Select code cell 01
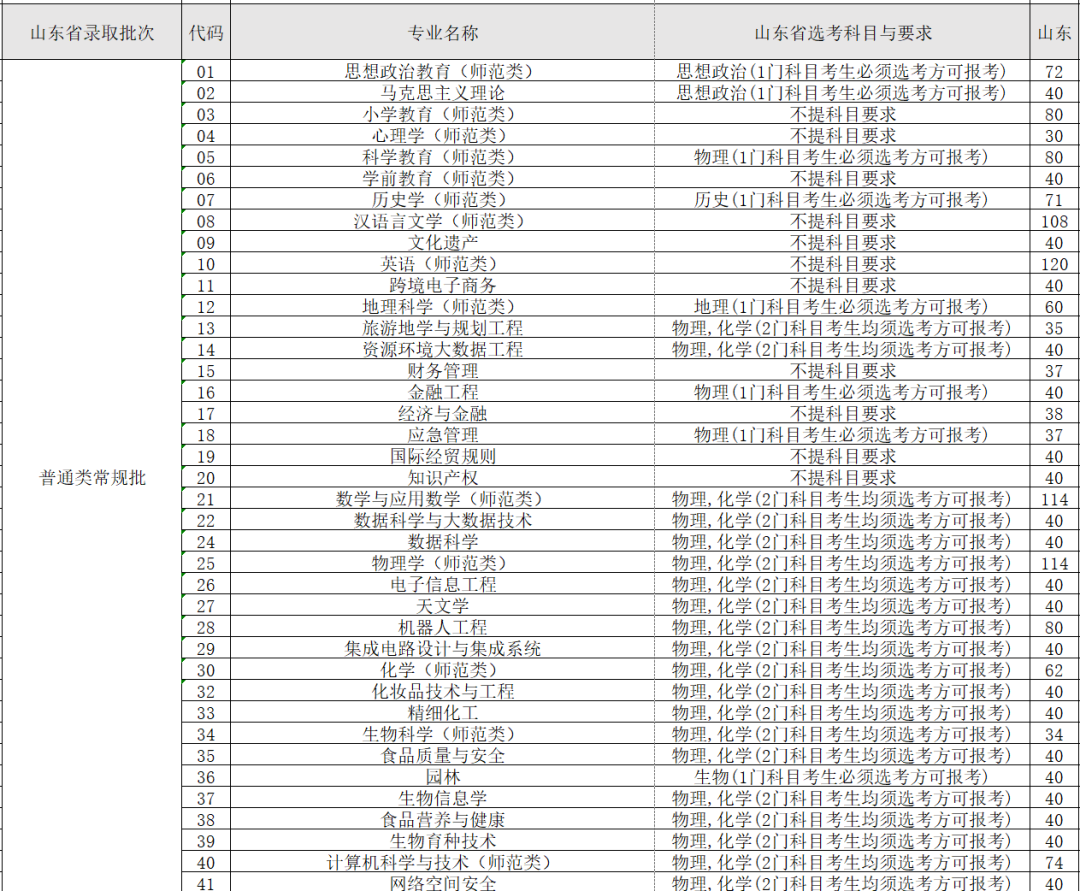The image size is (1080, 891). [x=206, y=71]
